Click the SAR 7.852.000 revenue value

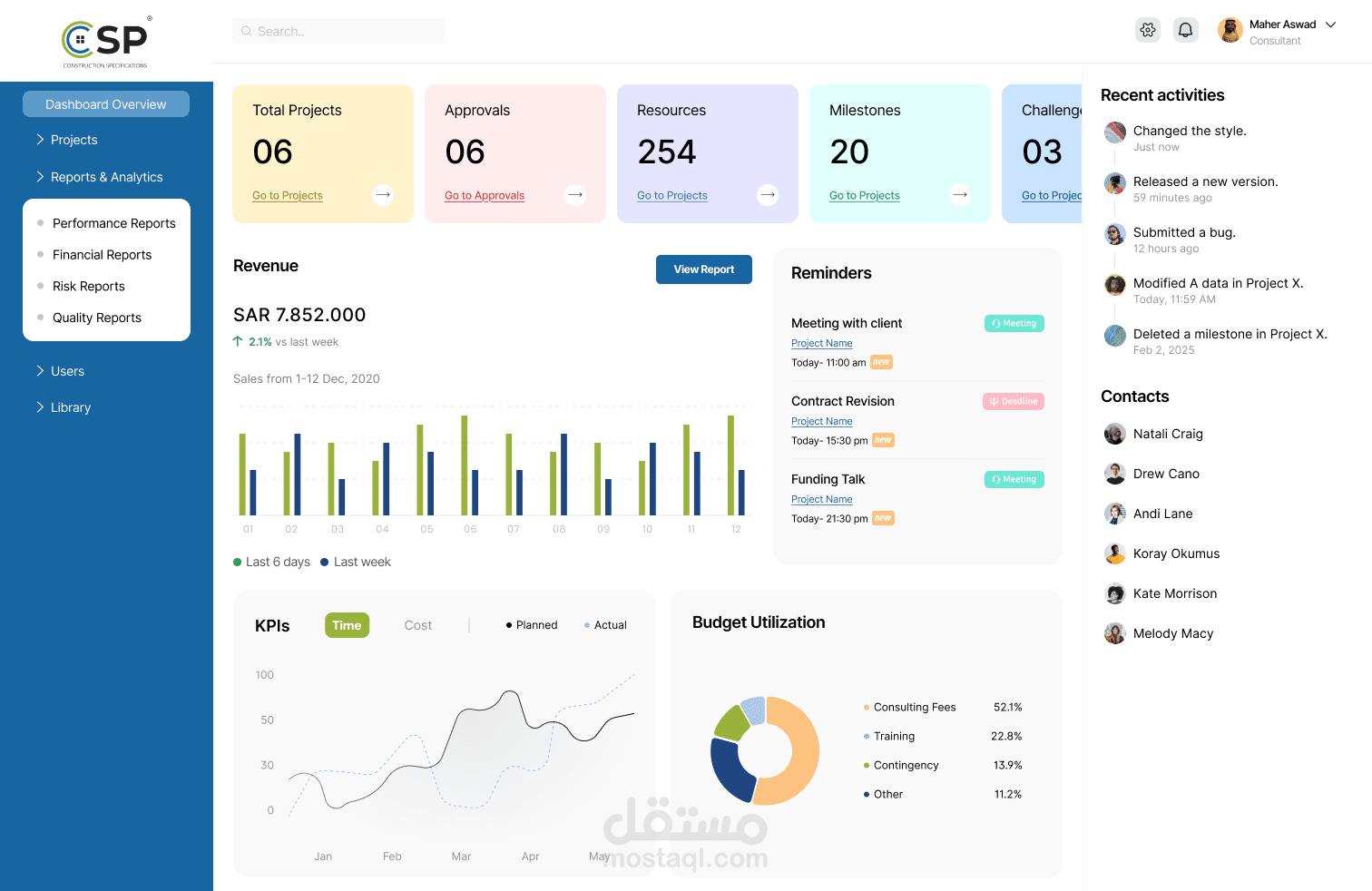tap(299, 315)
